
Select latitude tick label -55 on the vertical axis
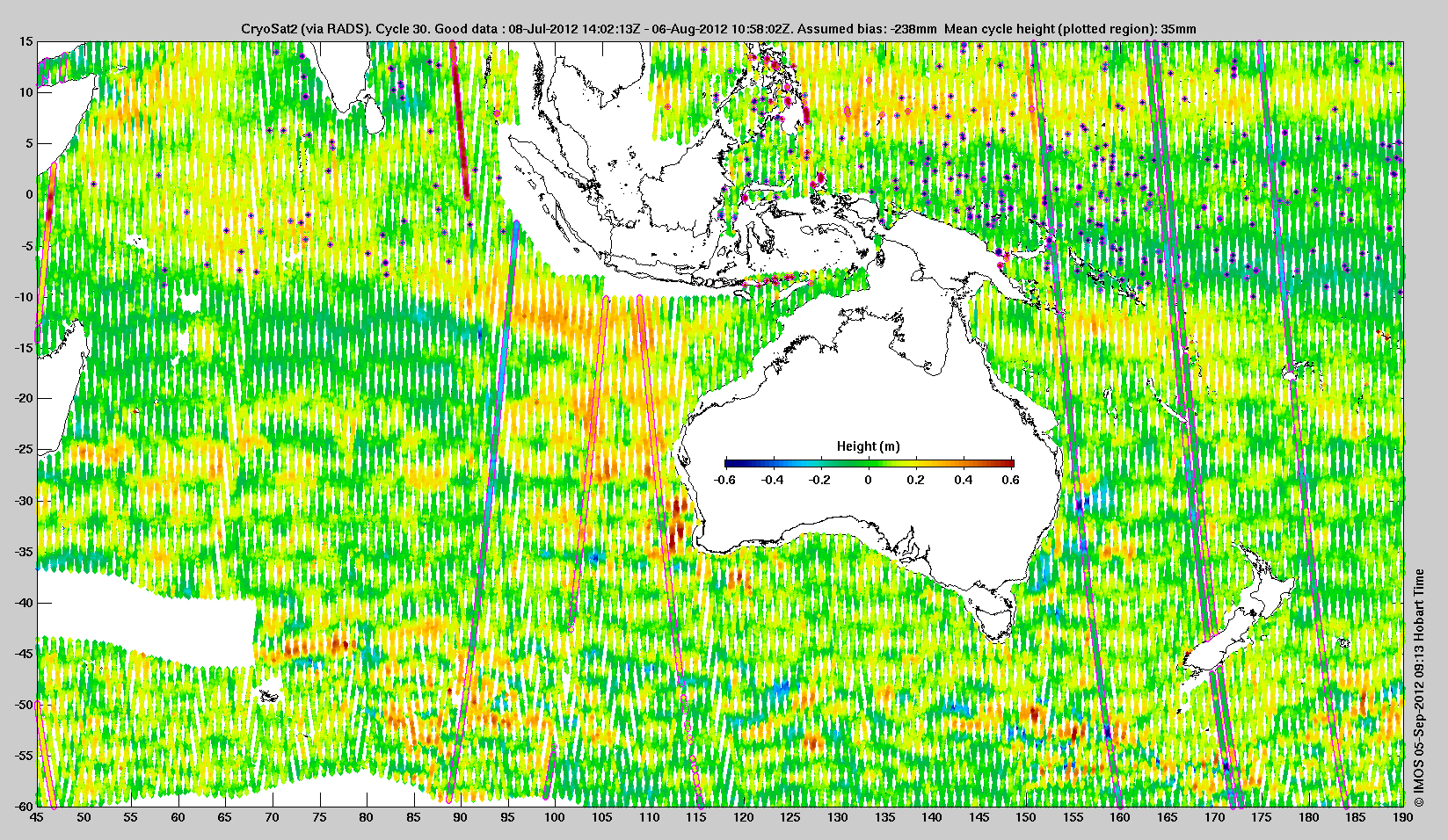point(25,756)
